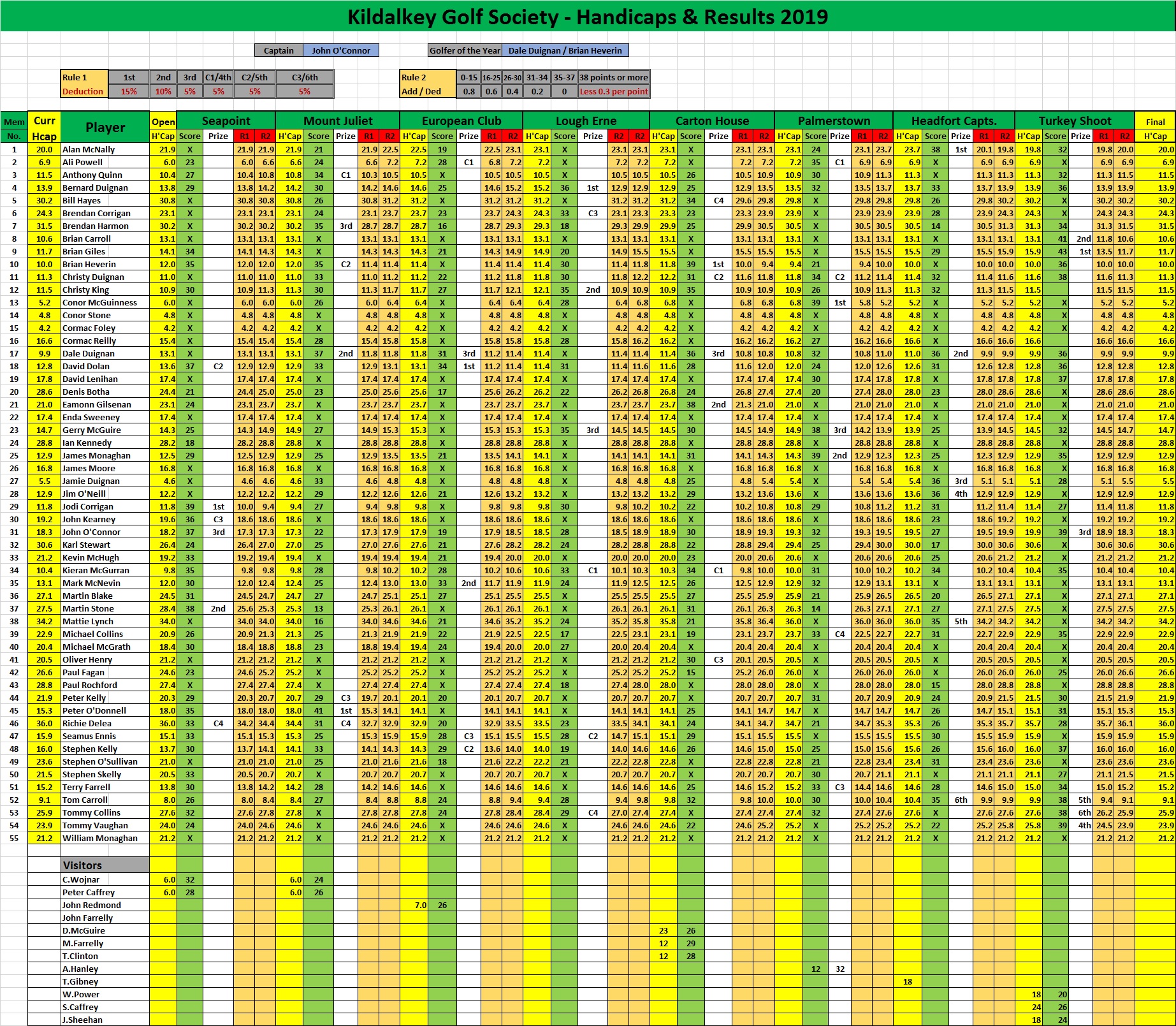Image resolution: width=1176 pixels, height=1026 pixels.
Task: Click player 'John O'Connor' in row 31
Action: coord(105,532)
